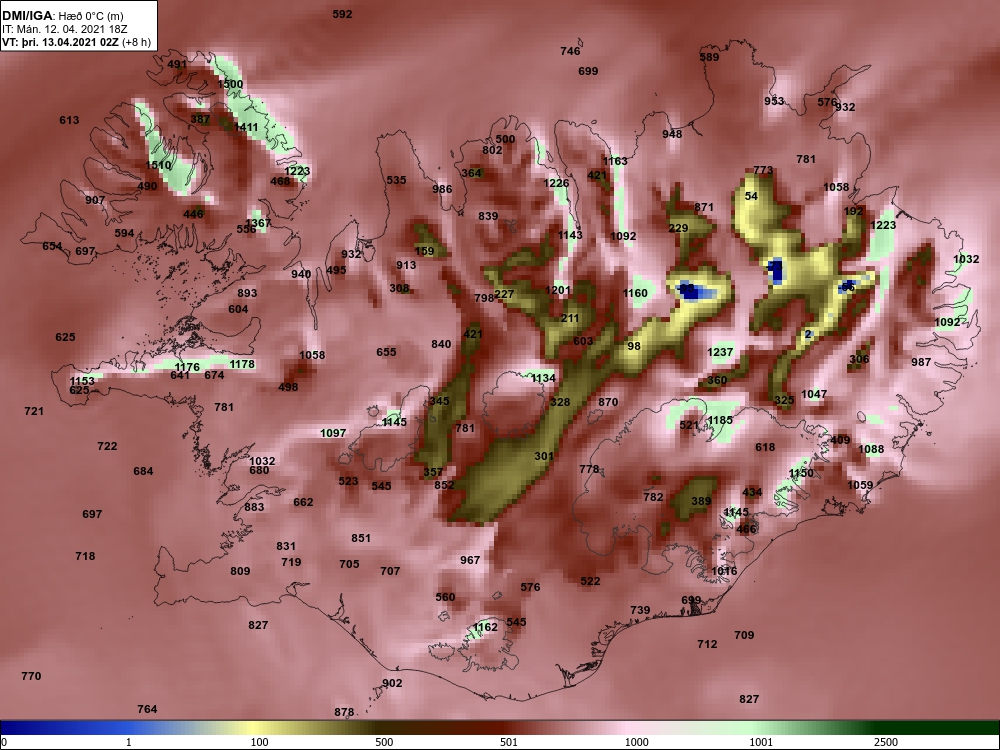
Task: Select the map value 746
Action: click(570, 51)
